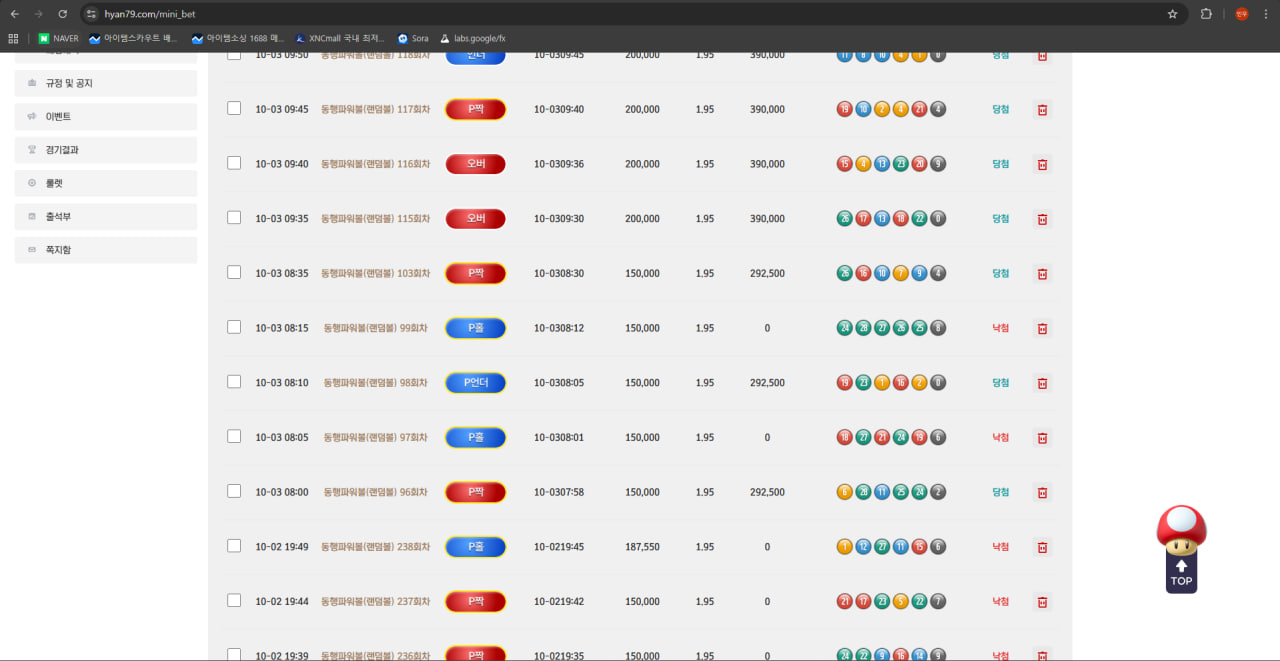Reload the page

[63, 14]
